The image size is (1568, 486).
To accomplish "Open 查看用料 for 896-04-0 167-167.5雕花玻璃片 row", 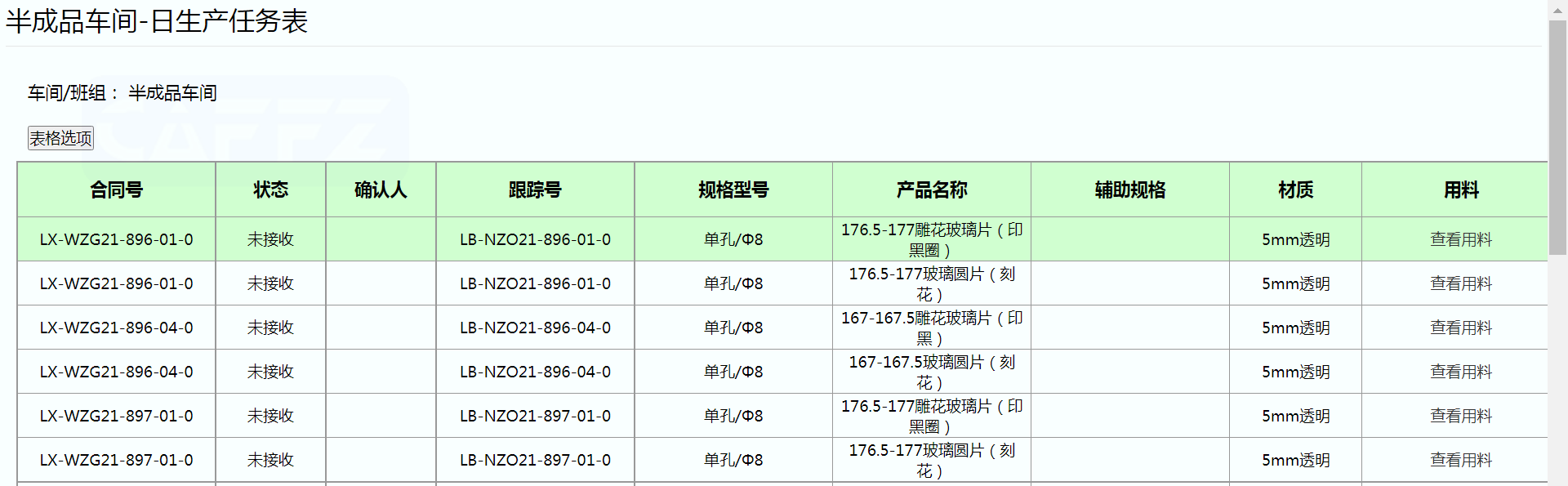I will pyautogui.click(x=1461, y=328).
